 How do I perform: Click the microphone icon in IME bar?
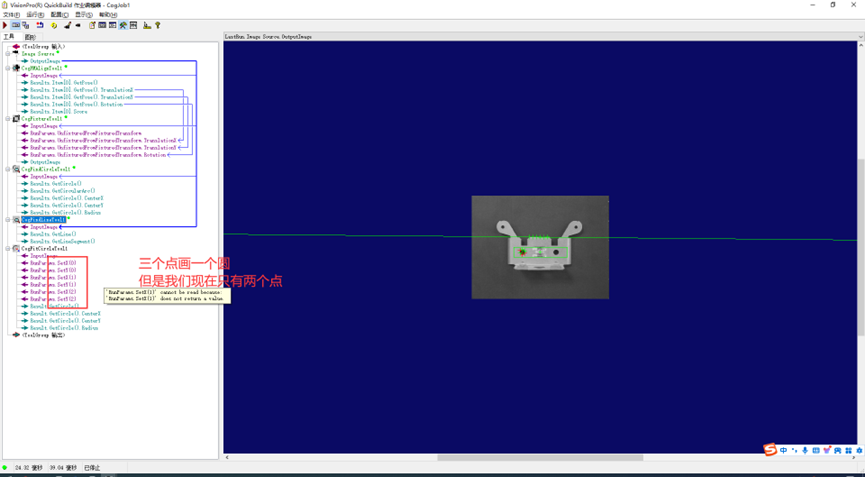coord(805,451)
